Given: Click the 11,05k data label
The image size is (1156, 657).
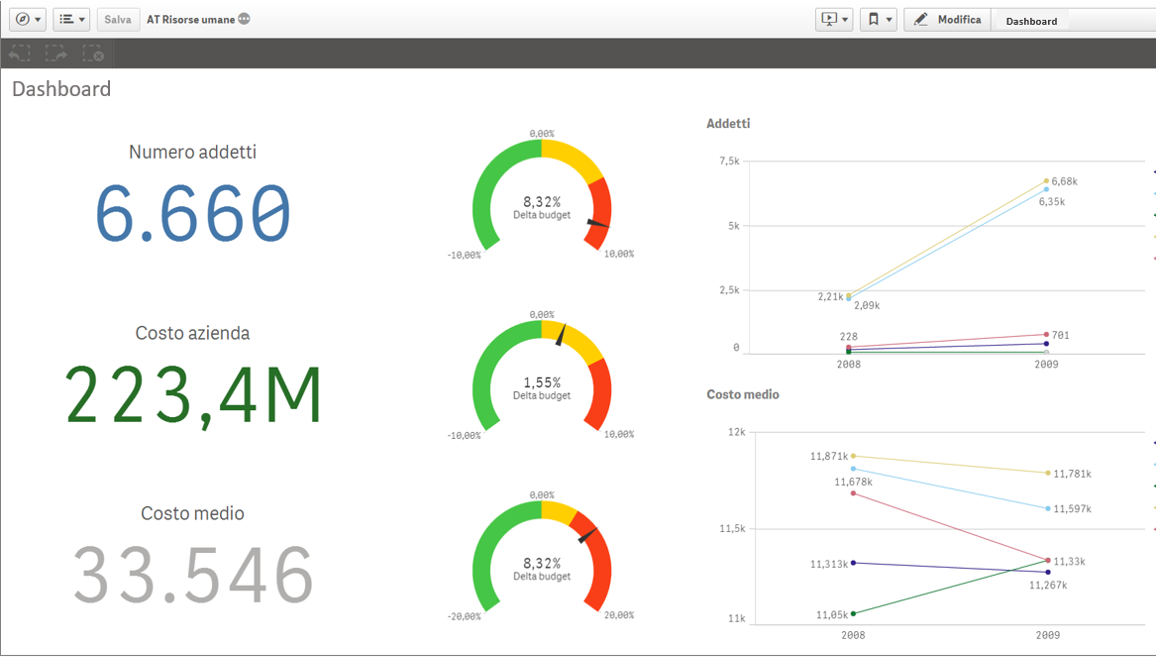Looking at the screenshot, I should [832, 615].
